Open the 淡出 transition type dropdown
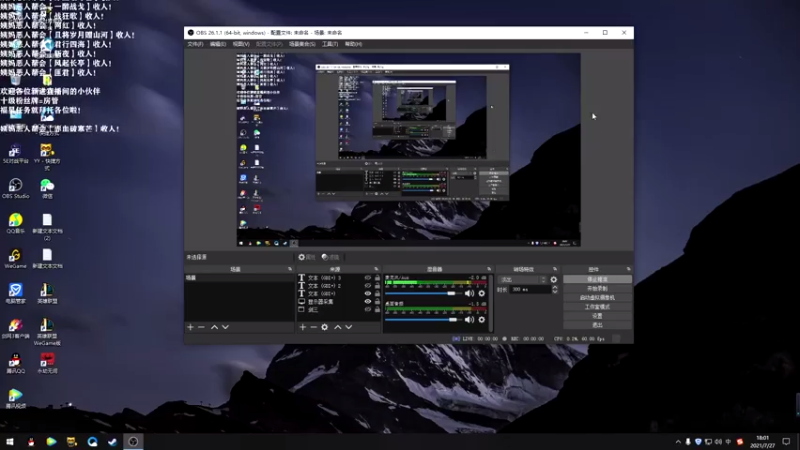This screenshot has width=800, height=450. (x=522, y=280)
